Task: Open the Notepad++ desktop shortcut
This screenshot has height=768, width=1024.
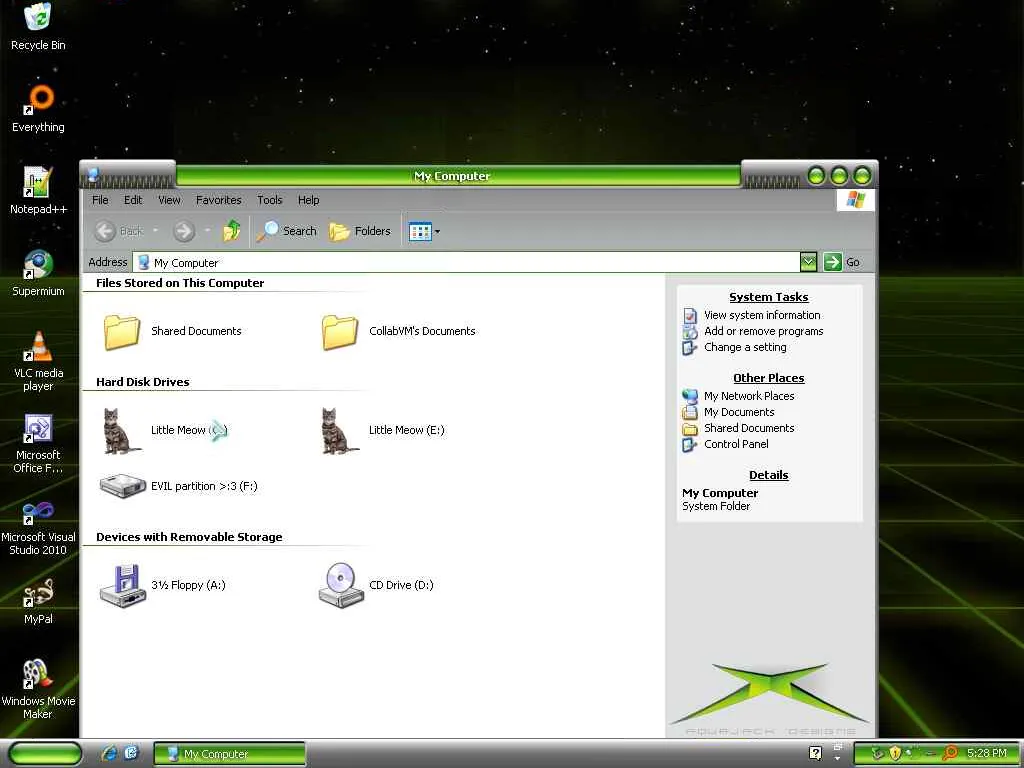Action: click(x=38, y=191)
